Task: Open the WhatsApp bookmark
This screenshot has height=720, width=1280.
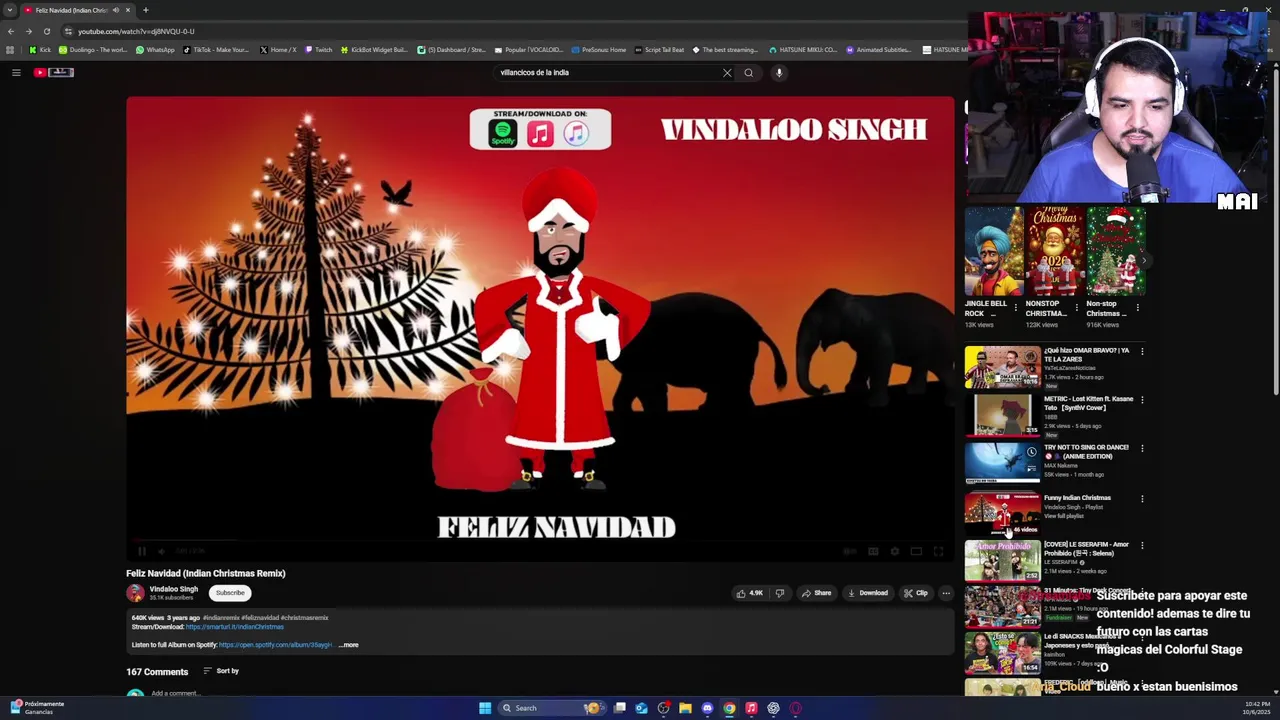Action: (x=155, y=50)
